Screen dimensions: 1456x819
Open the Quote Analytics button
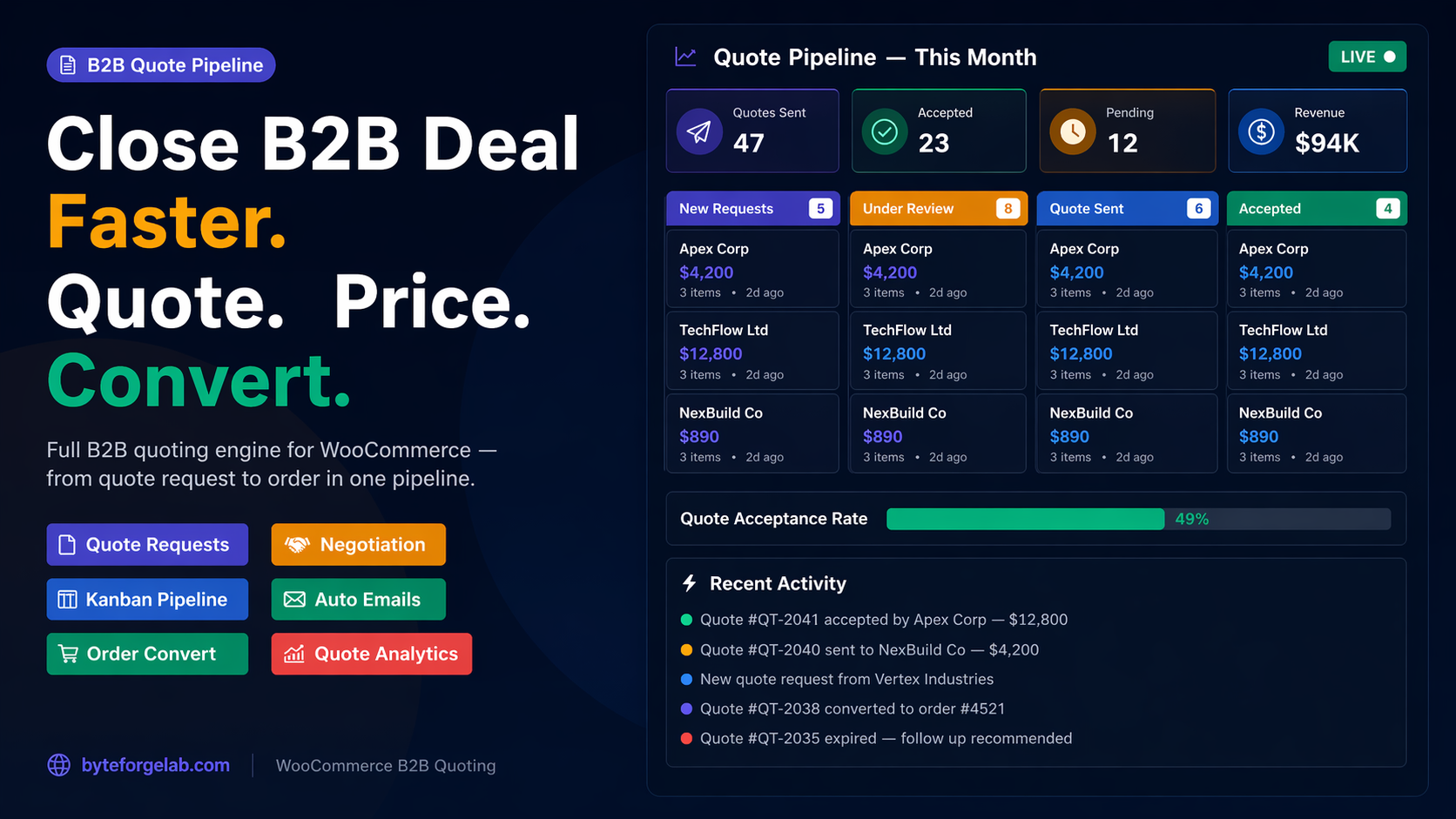point(372,654)
